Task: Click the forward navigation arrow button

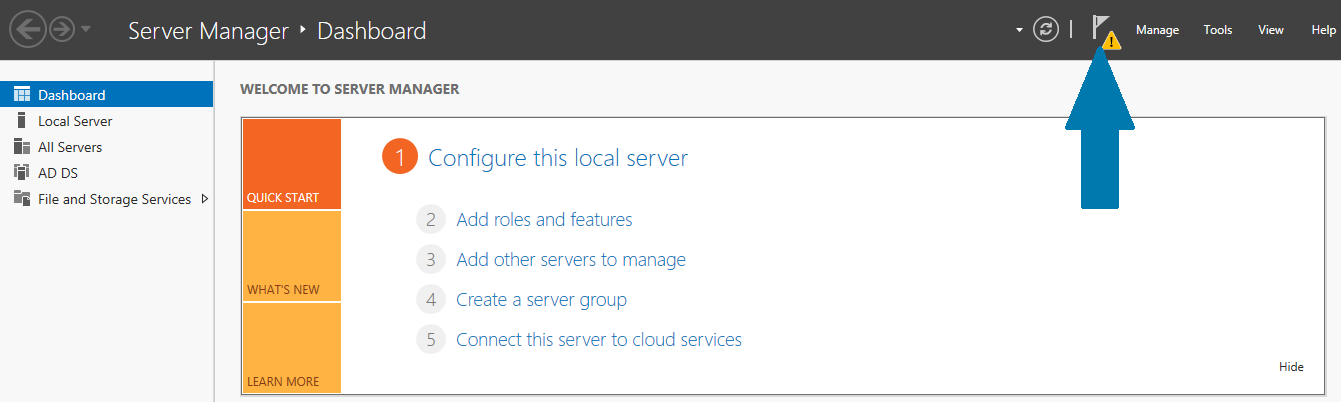Action: (x=62, y=30)
